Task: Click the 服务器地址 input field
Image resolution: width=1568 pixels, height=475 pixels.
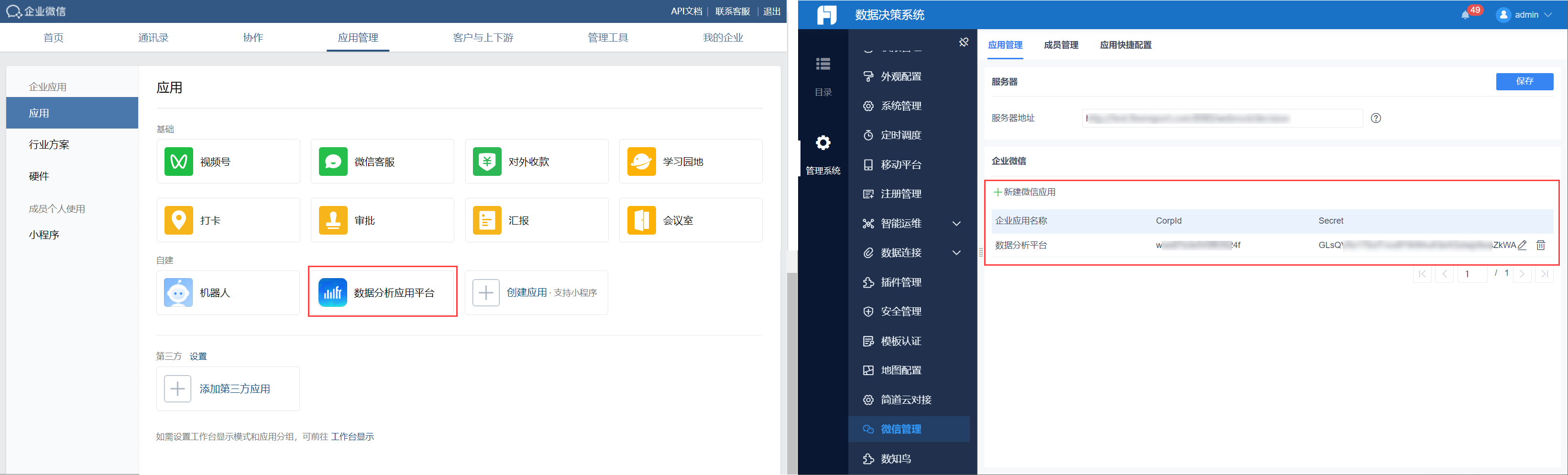Action: tap(1222, 118)
